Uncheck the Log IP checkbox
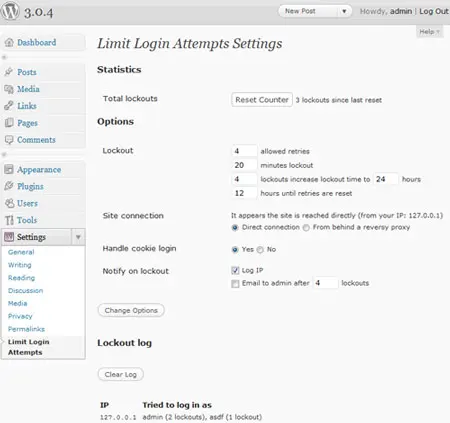 click(235, 270)
